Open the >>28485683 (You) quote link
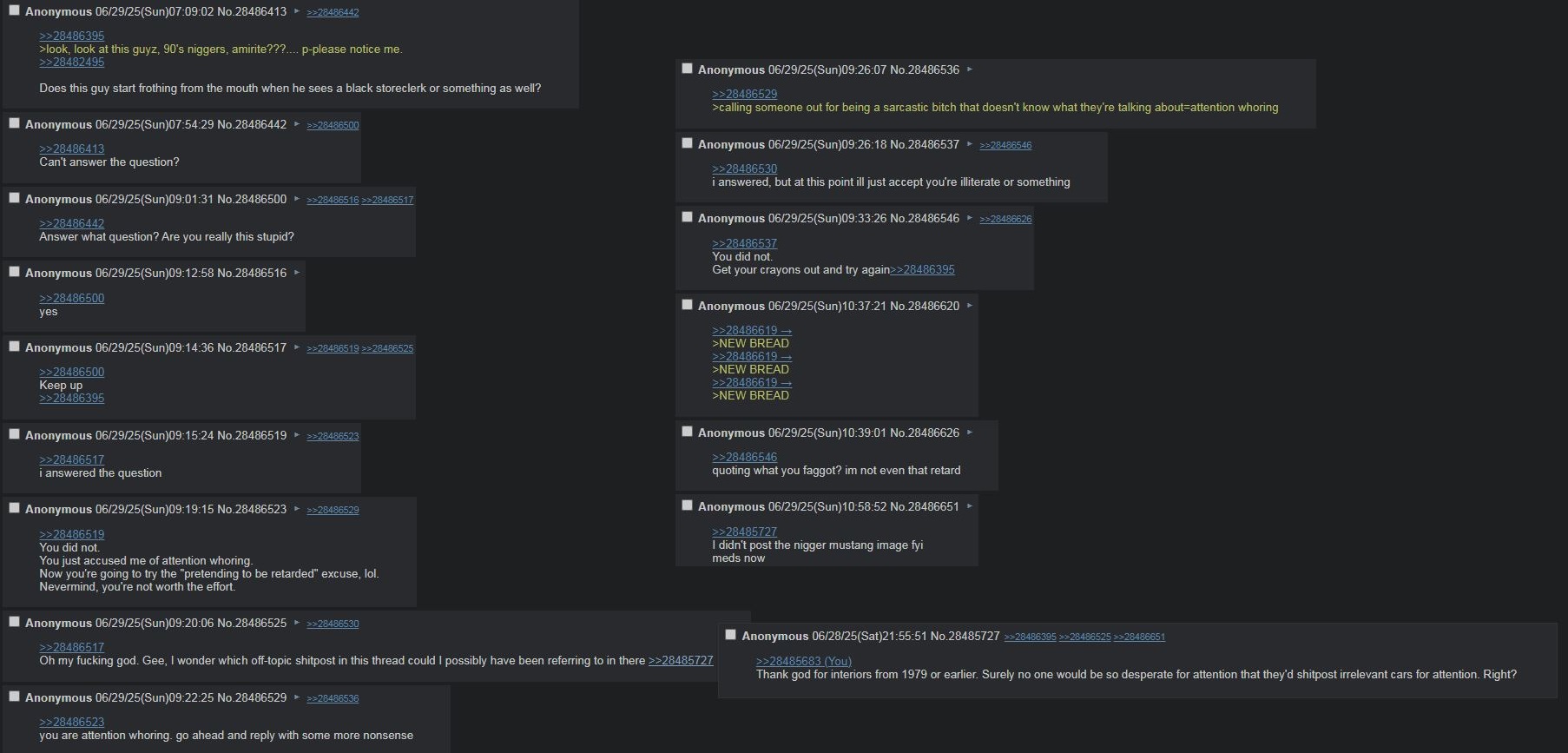 803,661
